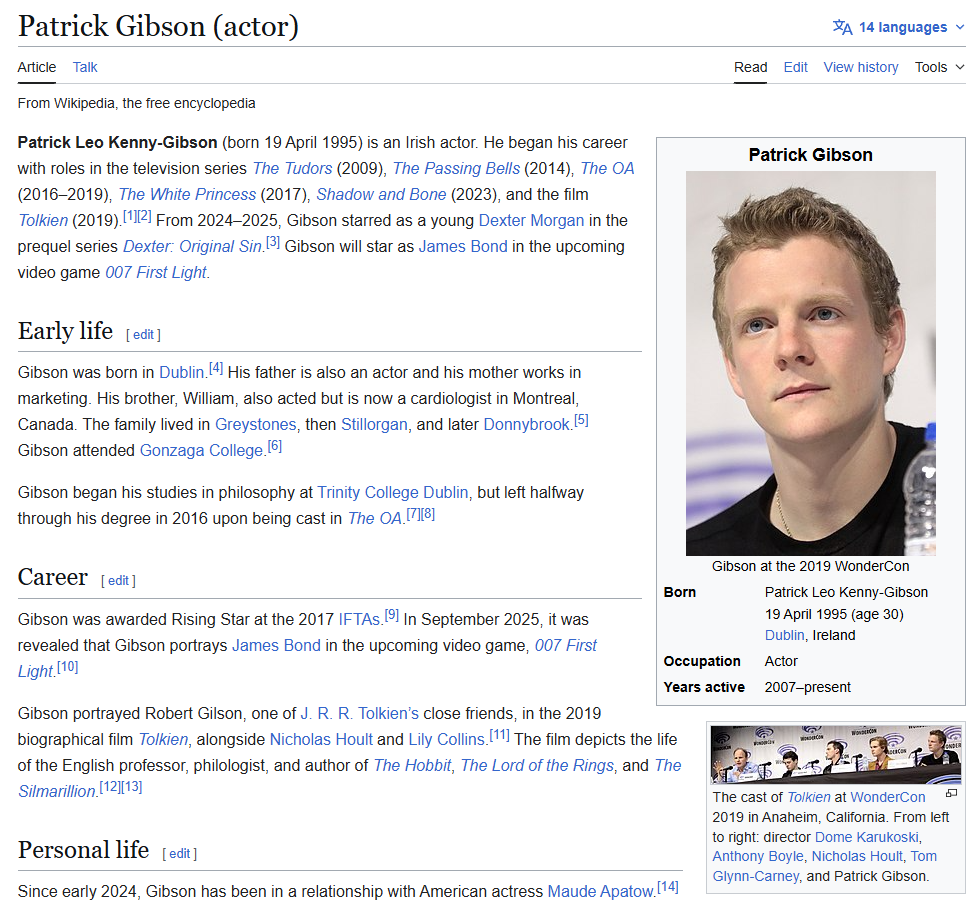Image resolution: width=978 pixels, height=914 pixels.
Task: Open the Gonzaga College link
Action: 201,450
